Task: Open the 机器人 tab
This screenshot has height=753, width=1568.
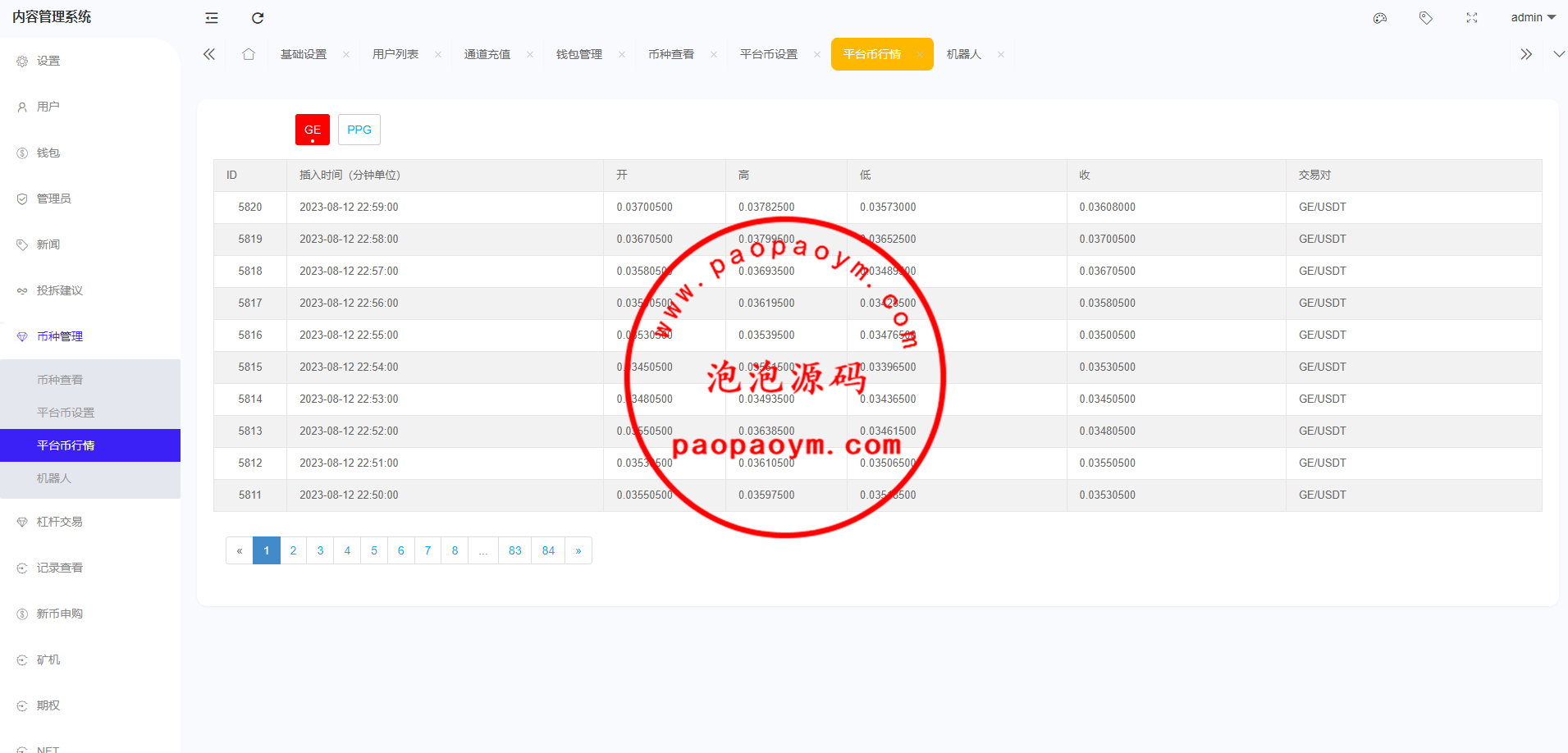Action: coord(964,54)
